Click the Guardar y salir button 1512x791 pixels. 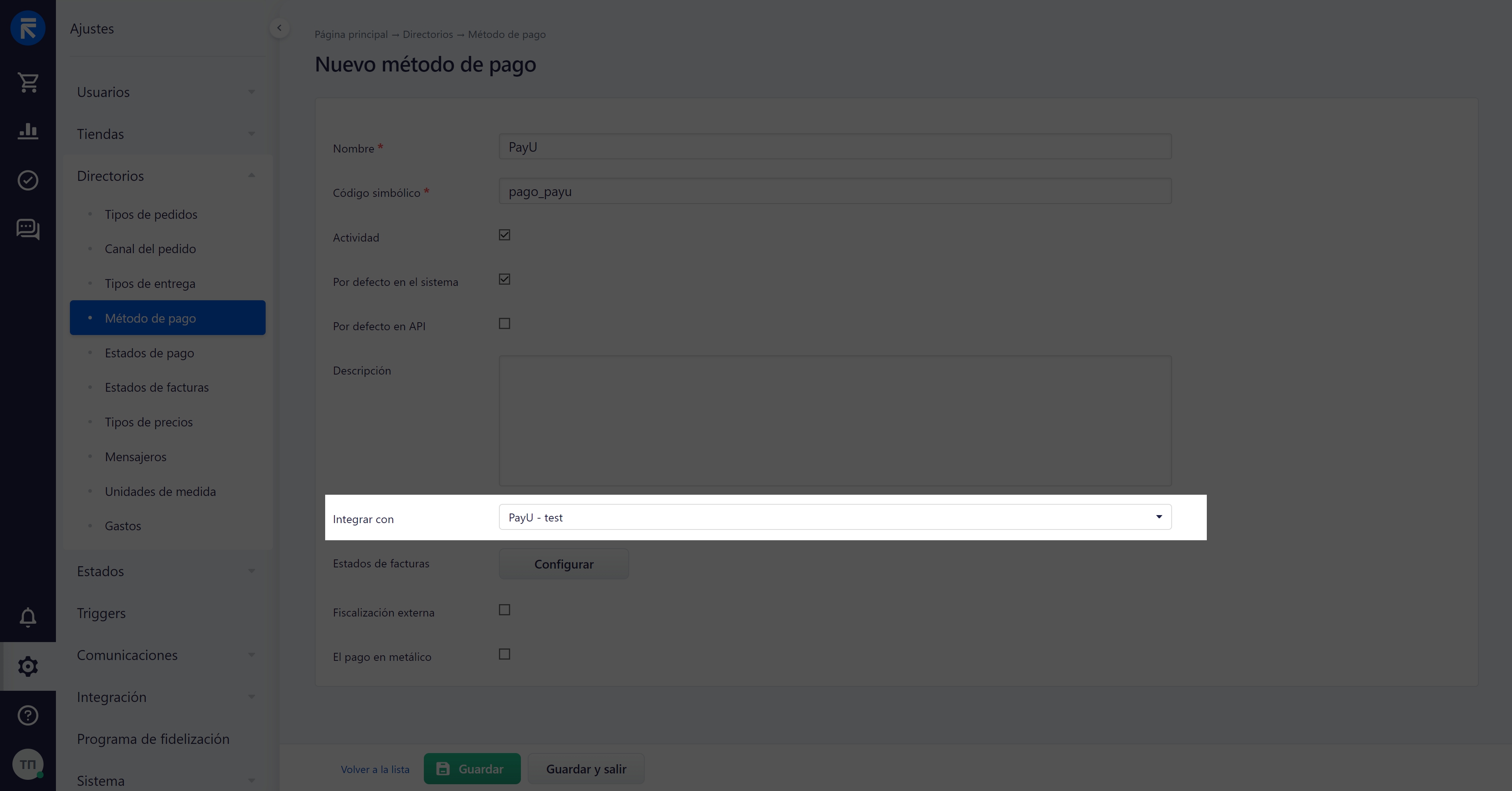(586, 769)
